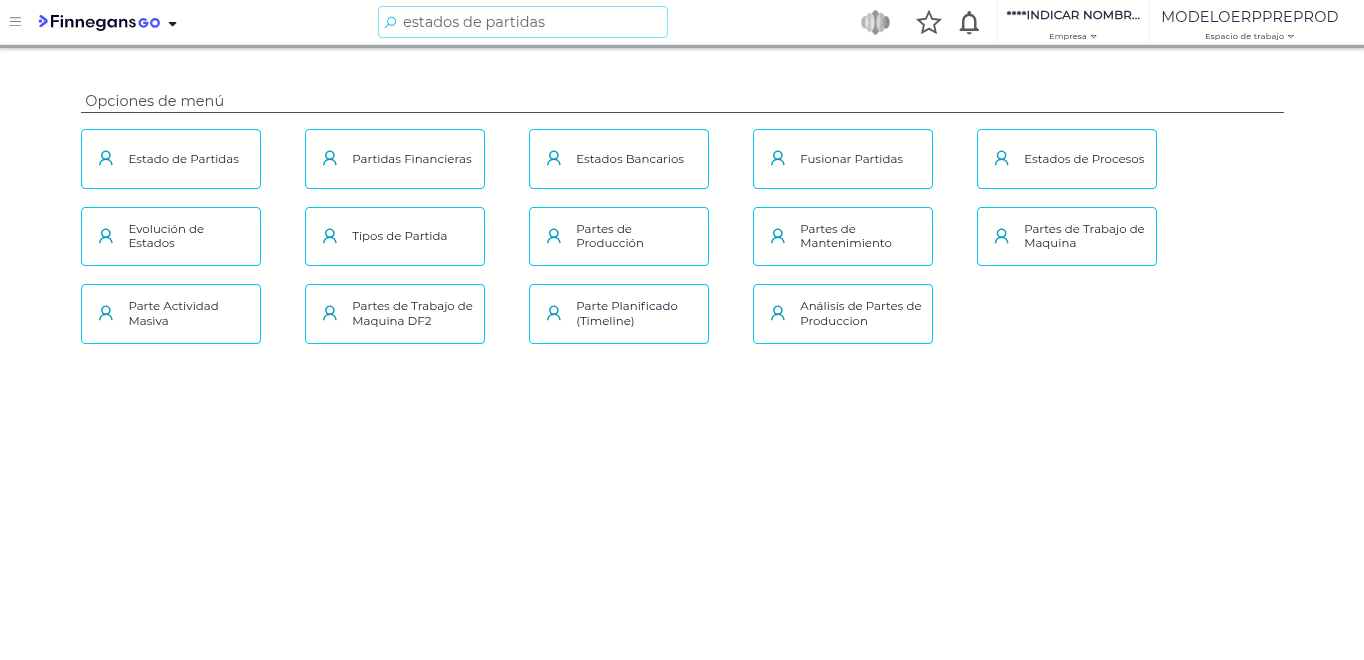Open Partidas Financieras menu option
This screenshot has height=660, width=1364.
pyautogui.click(x=395, y=159)
